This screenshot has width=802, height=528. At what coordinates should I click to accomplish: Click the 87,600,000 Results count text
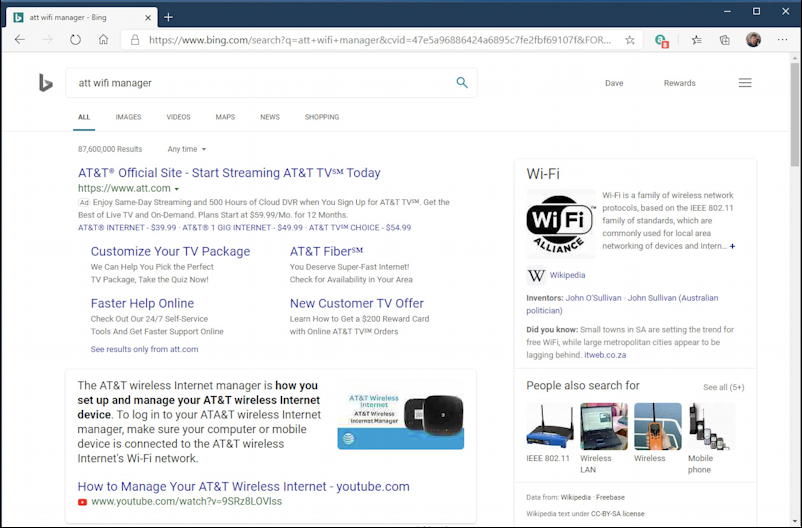(x=110, y=149)
